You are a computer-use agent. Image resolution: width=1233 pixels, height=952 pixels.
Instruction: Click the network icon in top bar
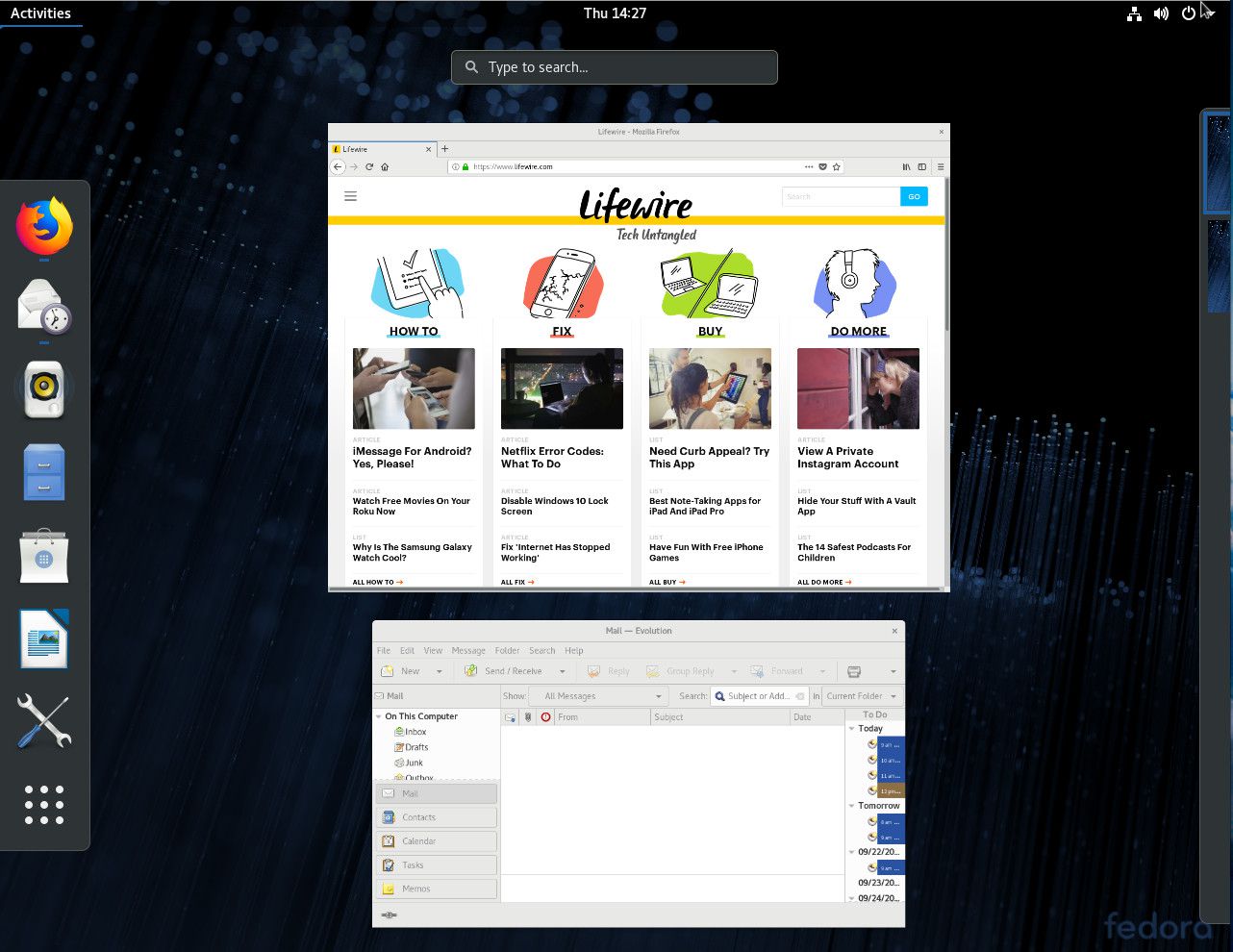(1135, 13)
